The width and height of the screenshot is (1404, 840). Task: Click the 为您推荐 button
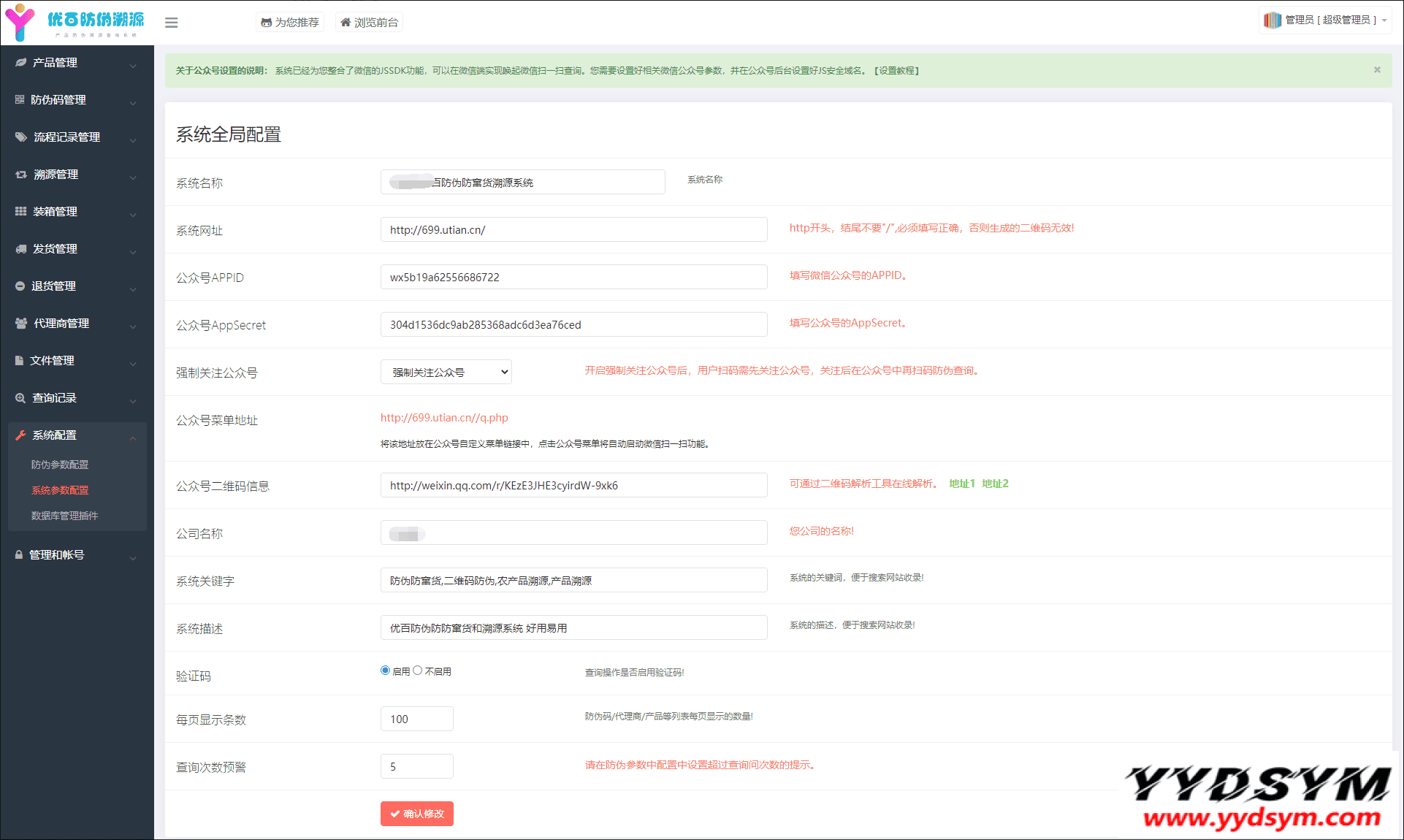pos(290,23)
